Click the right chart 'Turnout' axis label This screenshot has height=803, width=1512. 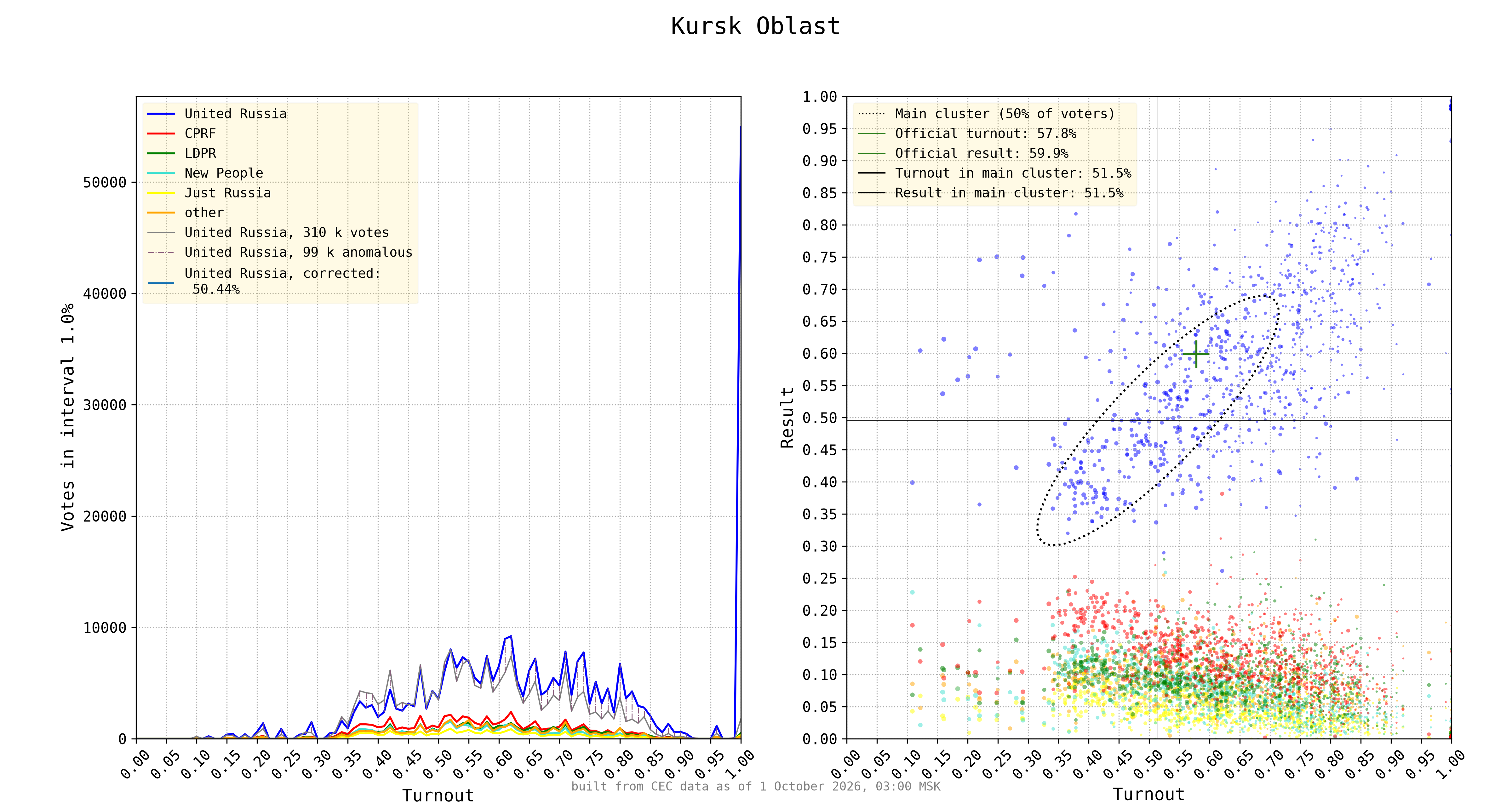click(1149, 794)
